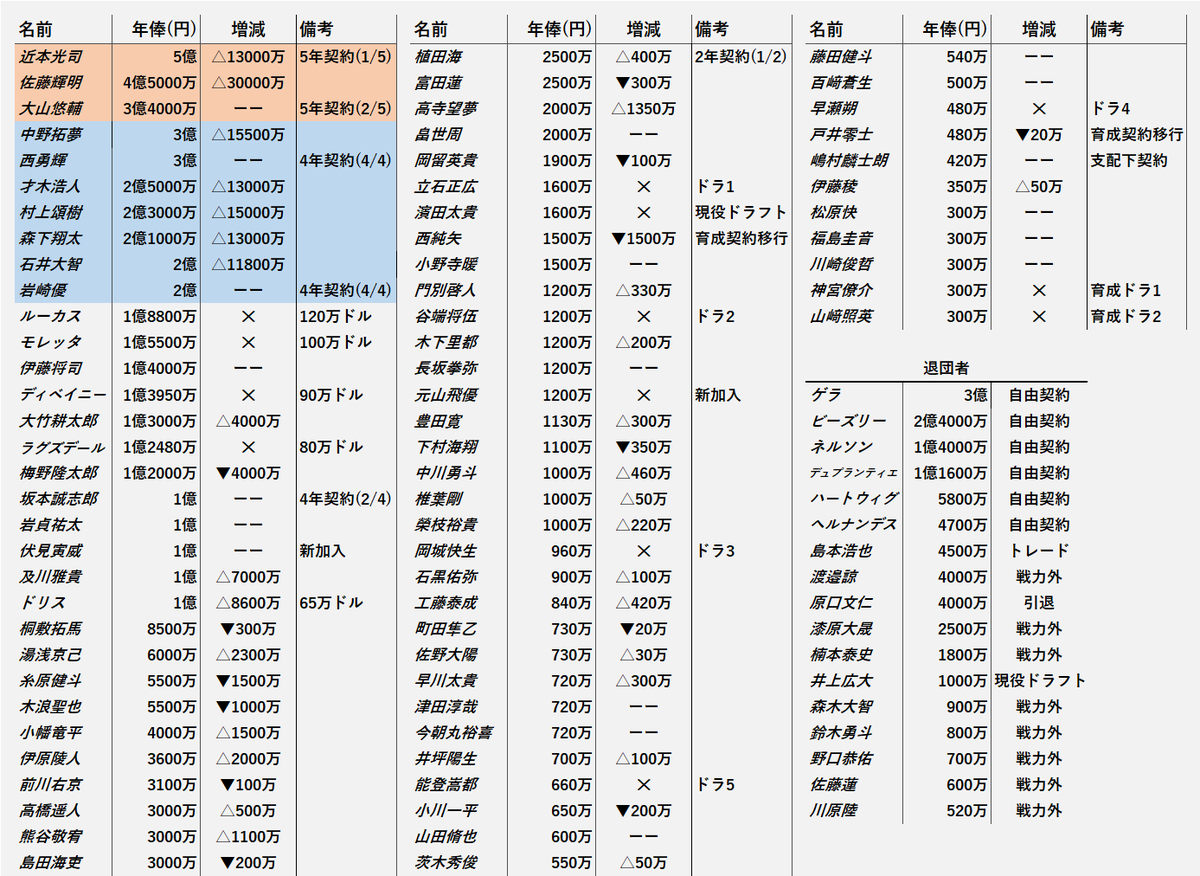Select the change value "△30000万"
Image resolution: width=1200 pixels, height=876 pixels.
(248, 83)
